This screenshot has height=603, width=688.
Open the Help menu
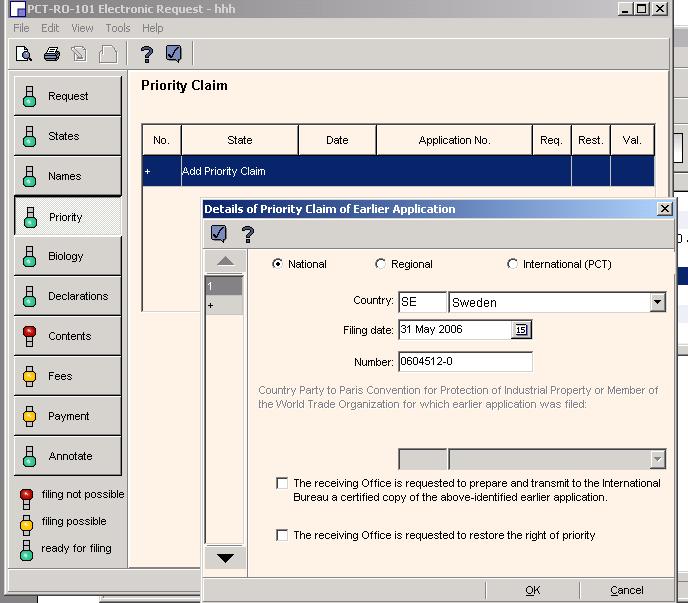(x=152, y=28)
